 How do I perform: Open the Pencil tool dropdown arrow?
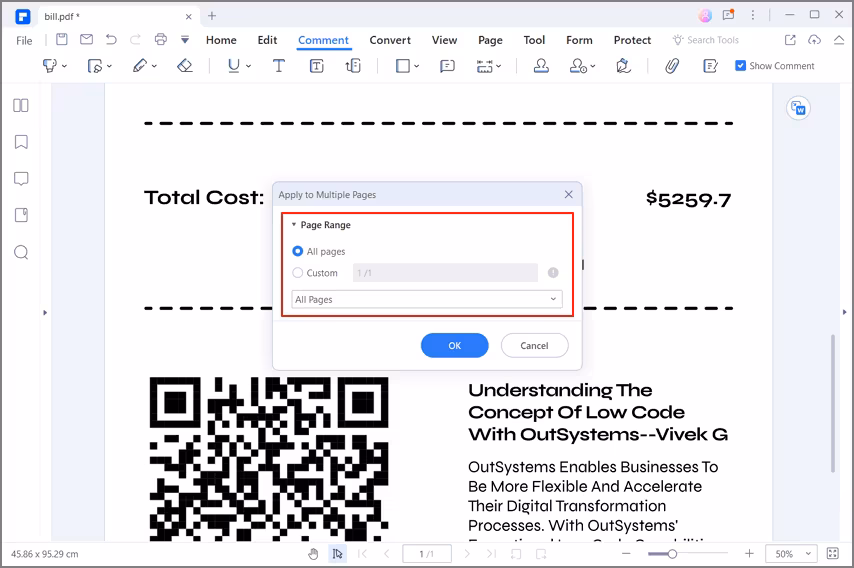[154, 66]
